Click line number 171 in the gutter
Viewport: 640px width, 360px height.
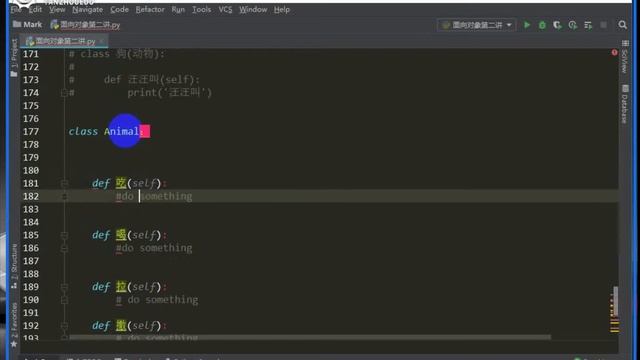pos(31,54)
